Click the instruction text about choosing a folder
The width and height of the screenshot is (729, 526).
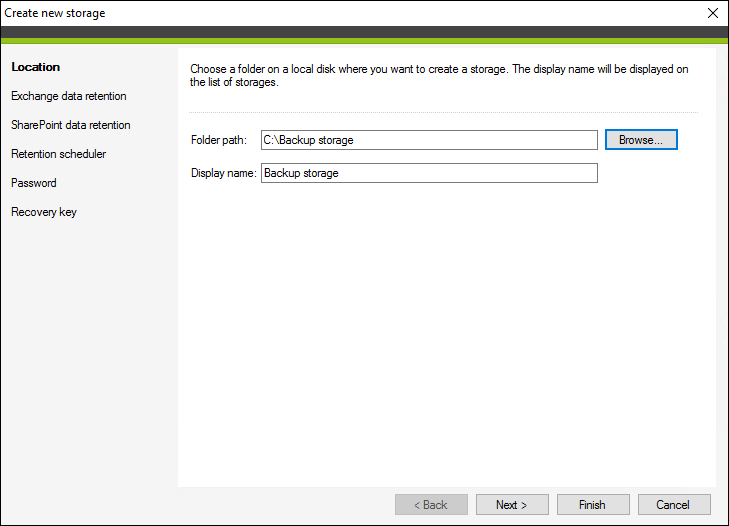[439, 75]
